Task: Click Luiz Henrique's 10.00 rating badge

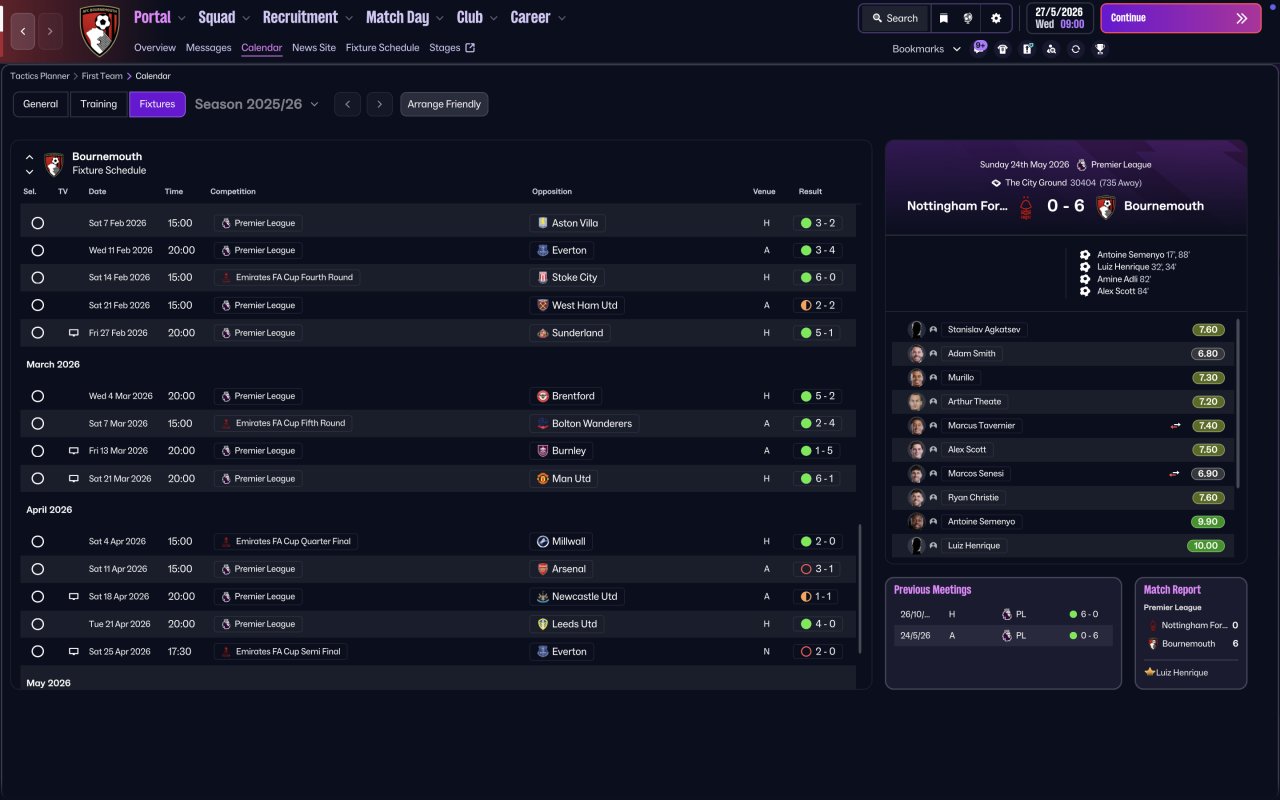Action: pos(1206,546)
